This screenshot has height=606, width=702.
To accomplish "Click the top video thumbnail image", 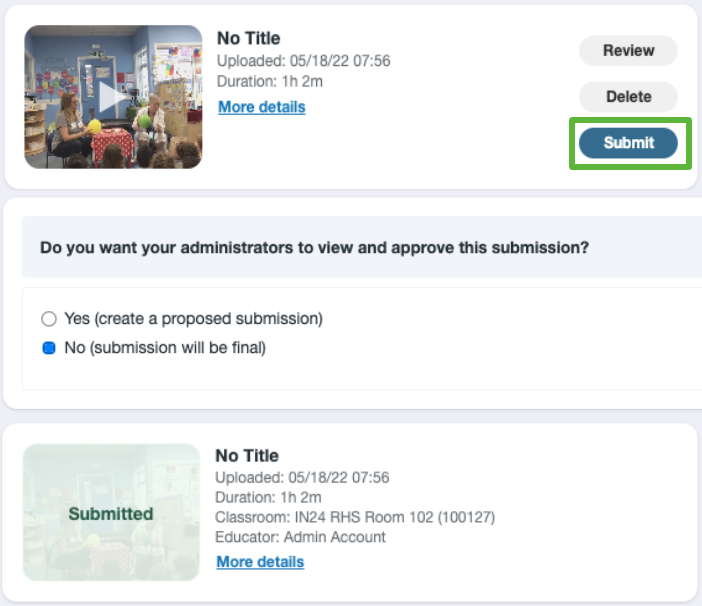I will pyautogui.click(x=113, y=97).
